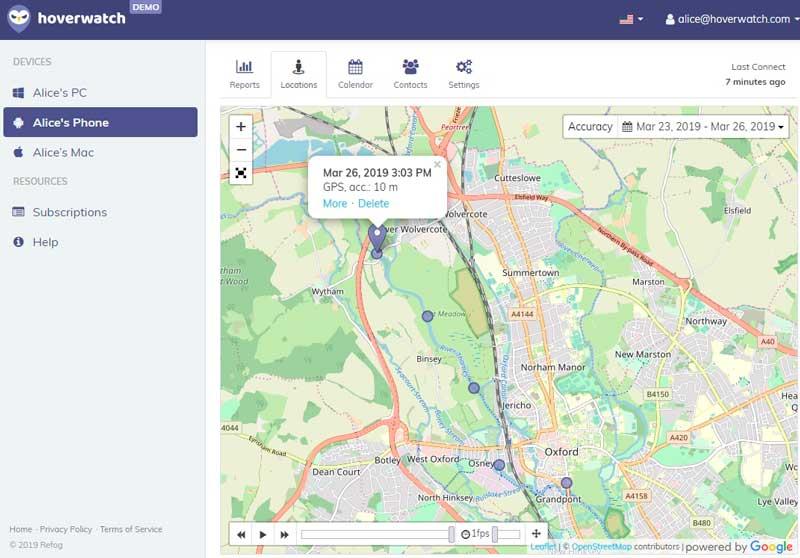This screenshot has height=558, width=800.
Task: Select Alice's PC device
Action: pyautogui.click(x=101, y=93)
